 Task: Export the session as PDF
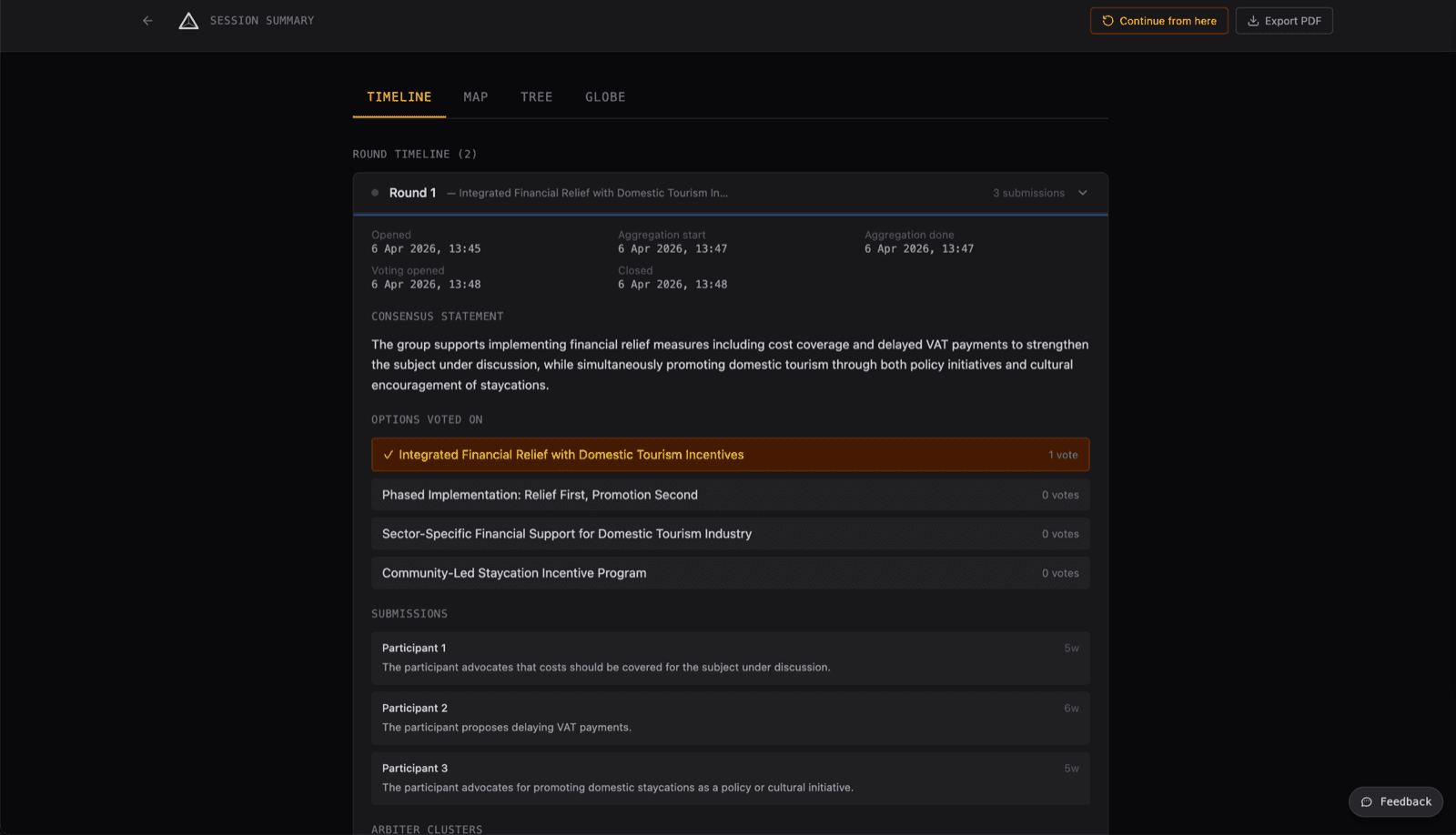(1283, 21)
